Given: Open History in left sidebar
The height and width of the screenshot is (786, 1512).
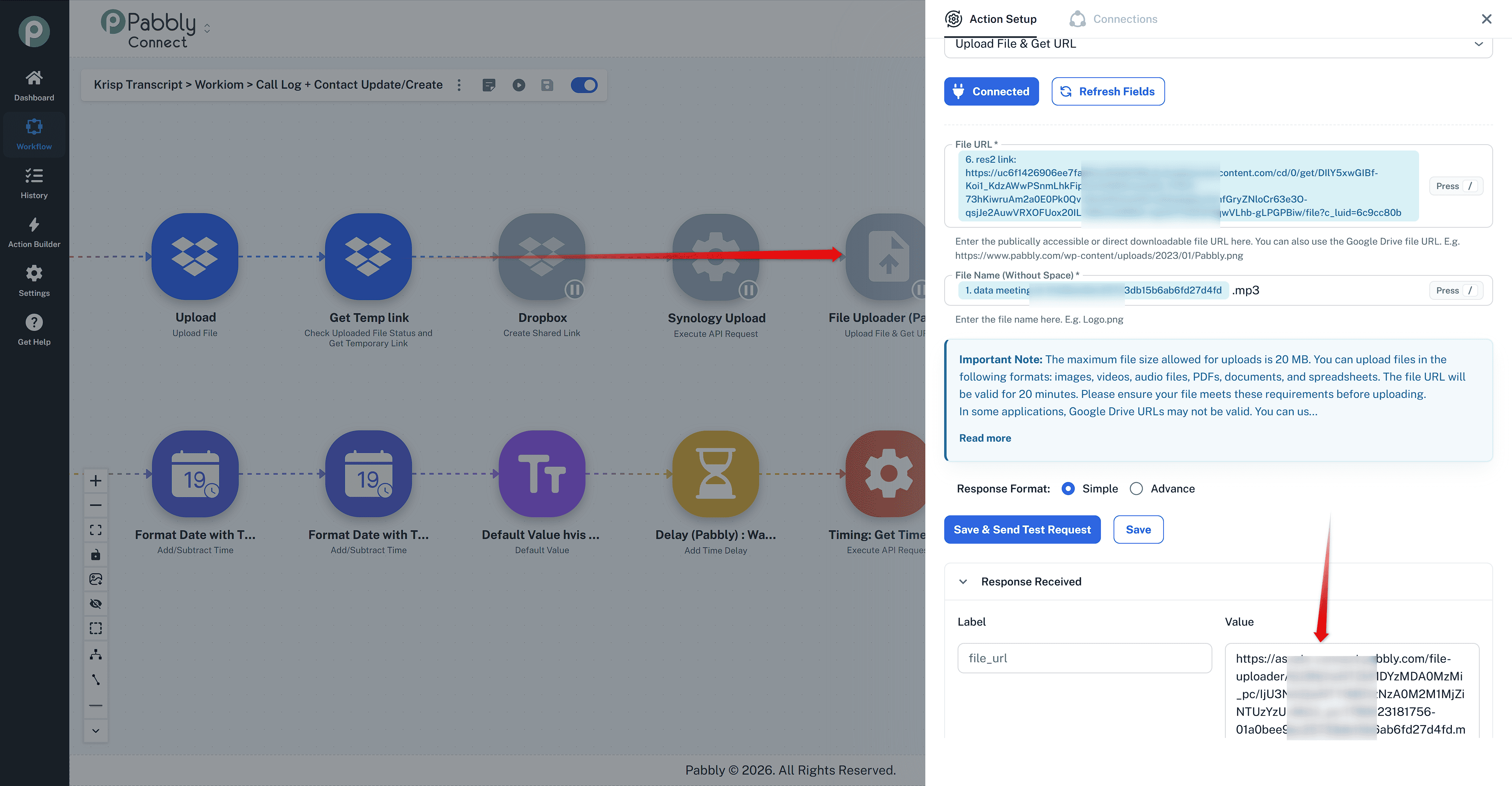Looking at the screenshot, I should (x=34, y=183).
